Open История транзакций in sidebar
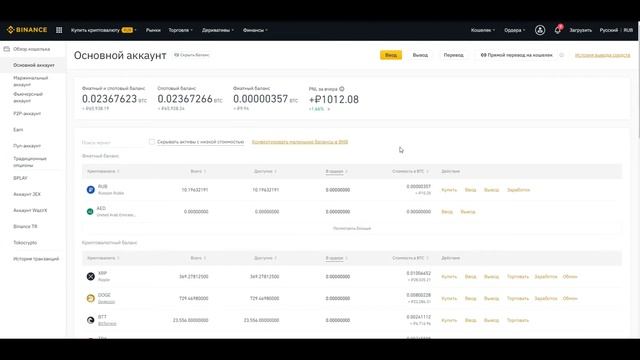Viewport: 640px width, 360px height. 36,259
